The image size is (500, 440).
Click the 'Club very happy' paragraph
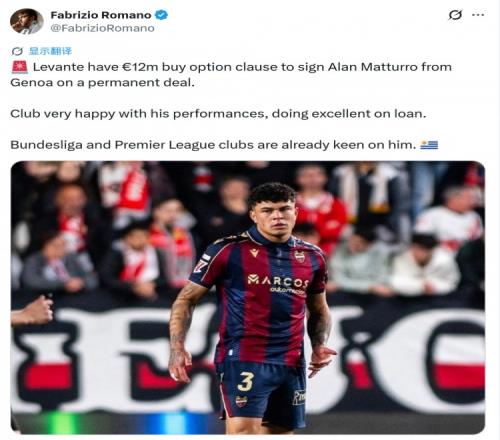click(x=218, y=114)
